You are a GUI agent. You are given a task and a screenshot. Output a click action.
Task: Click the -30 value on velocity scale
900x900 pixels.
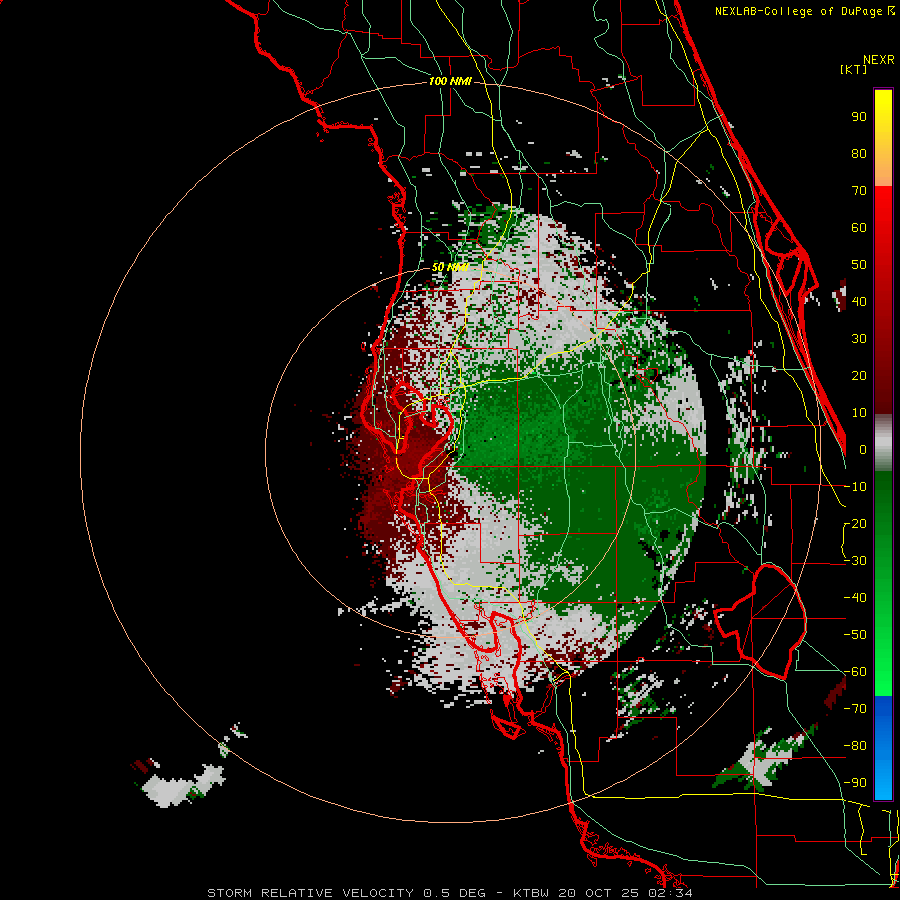[855, 561]
